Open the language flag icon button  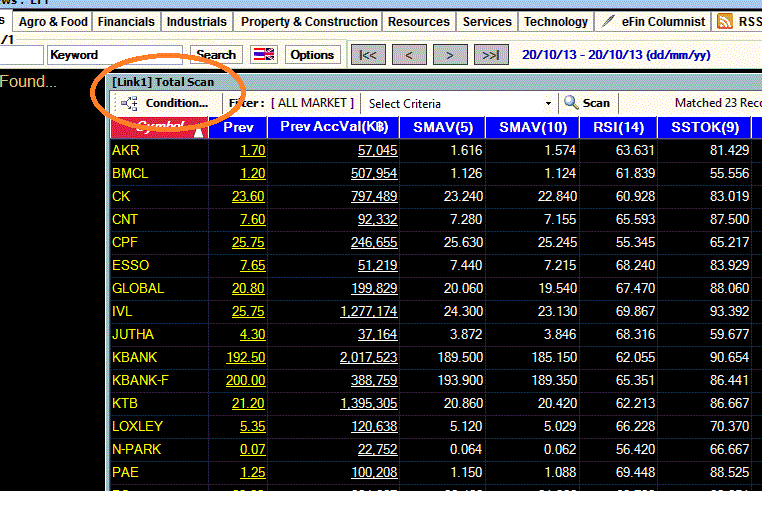pos(264,54)
